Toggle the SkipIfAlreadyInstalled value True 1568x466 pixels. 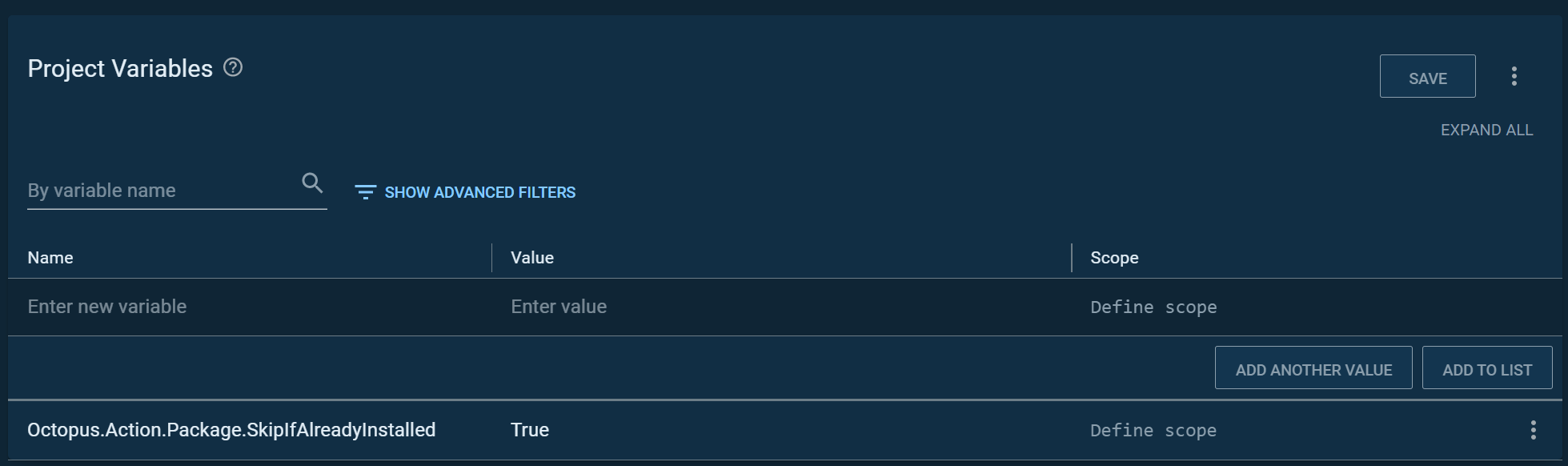tap(529, 430)
